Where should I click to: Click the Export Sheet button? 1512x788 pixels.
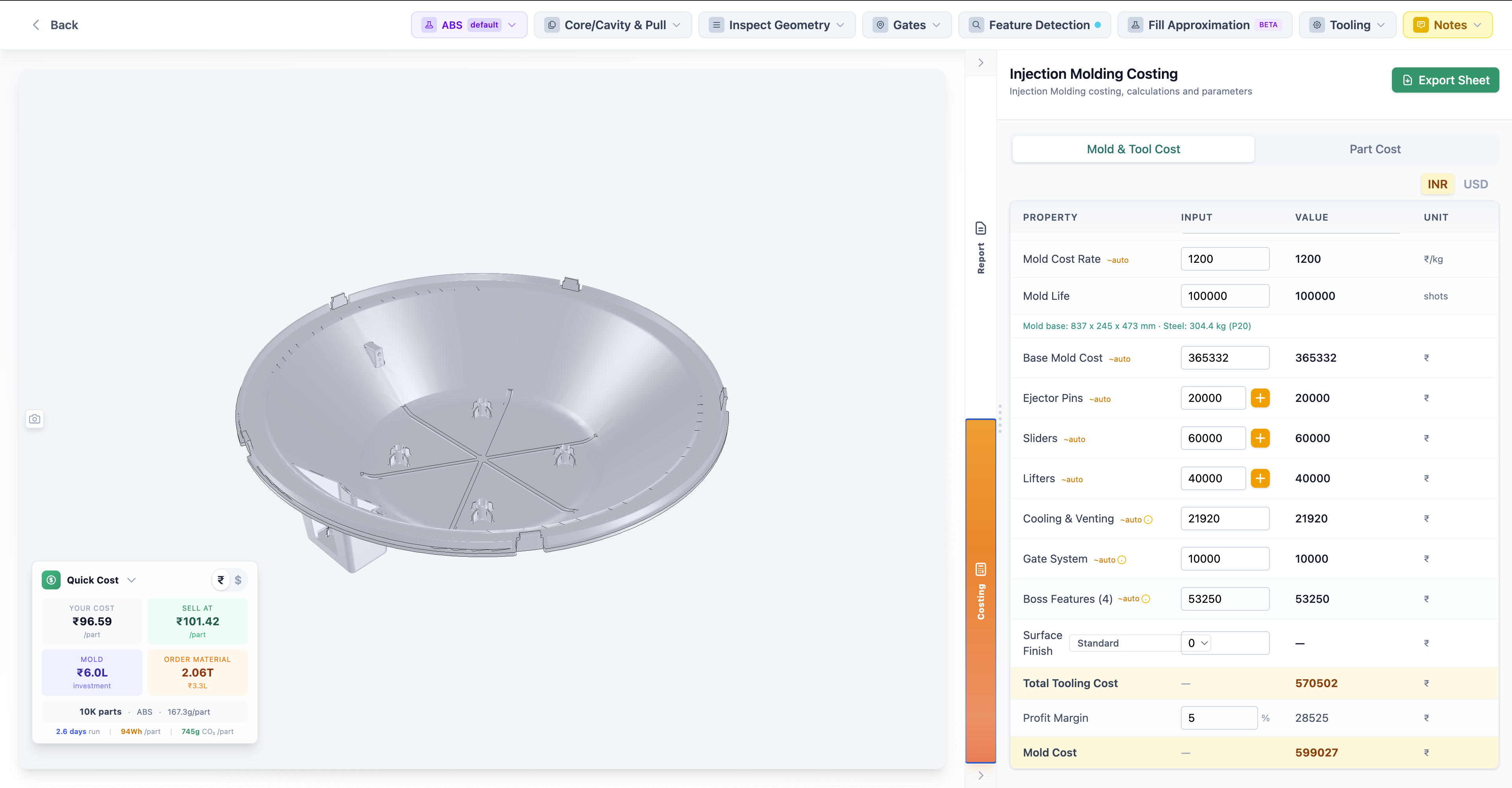[1445, 80]
